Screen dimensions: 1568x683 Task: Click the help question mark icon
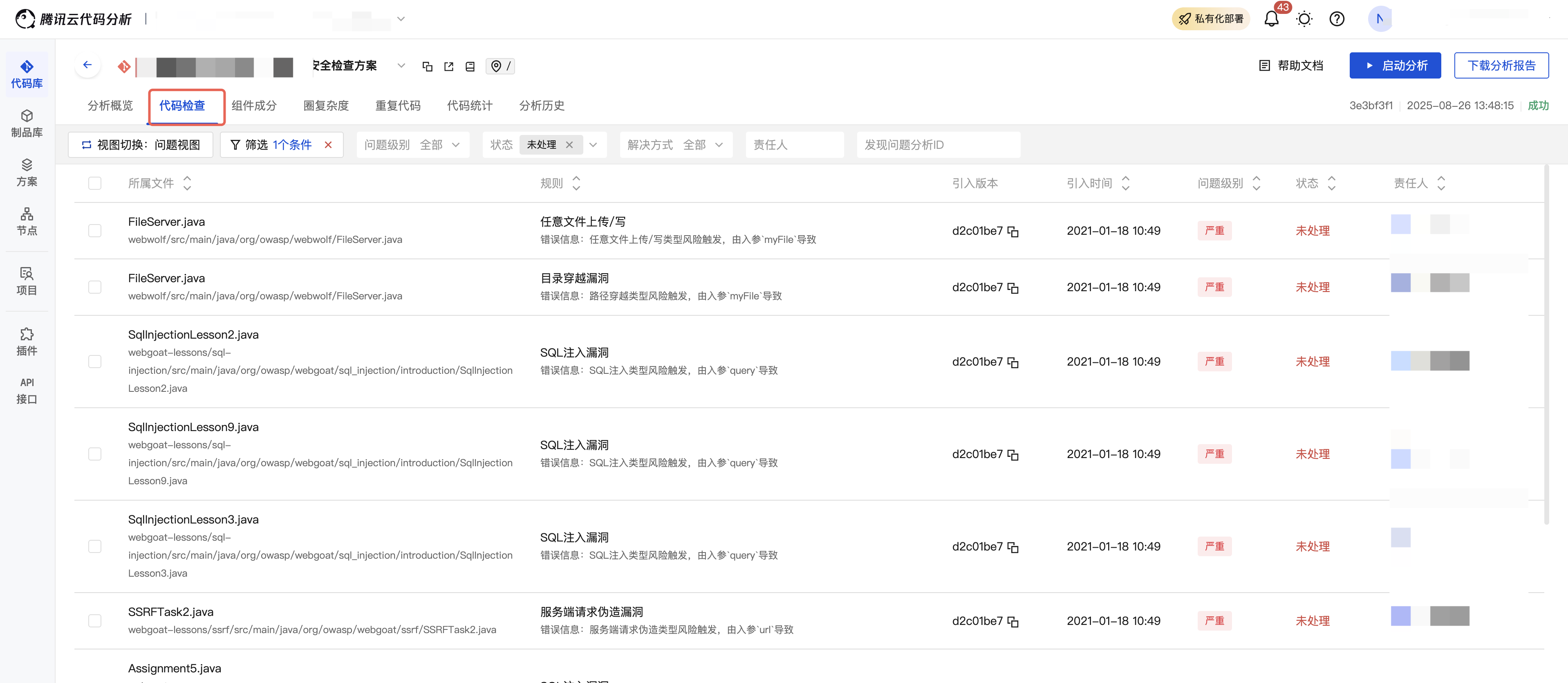pos(1337,19)
